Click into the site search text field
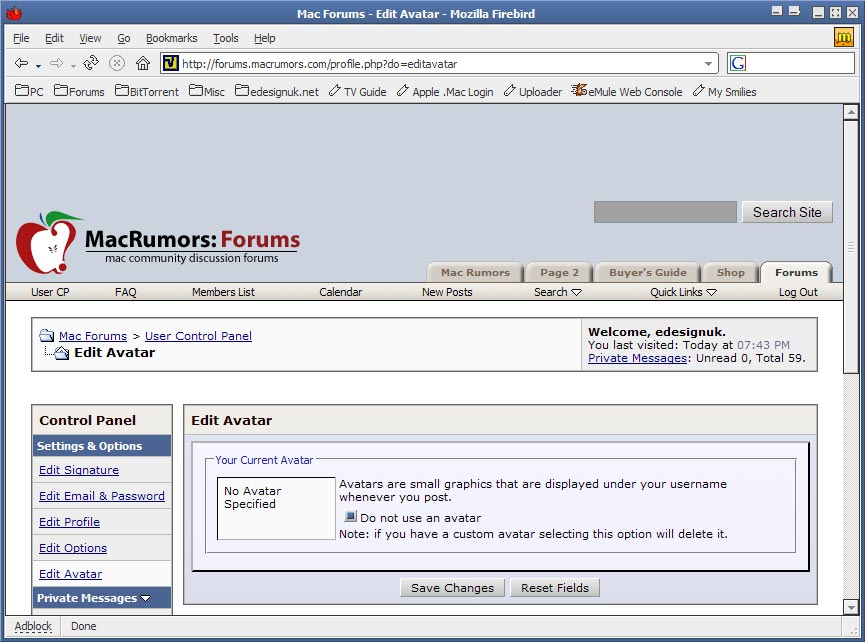The image size is (865, 642). click(665, 212)
